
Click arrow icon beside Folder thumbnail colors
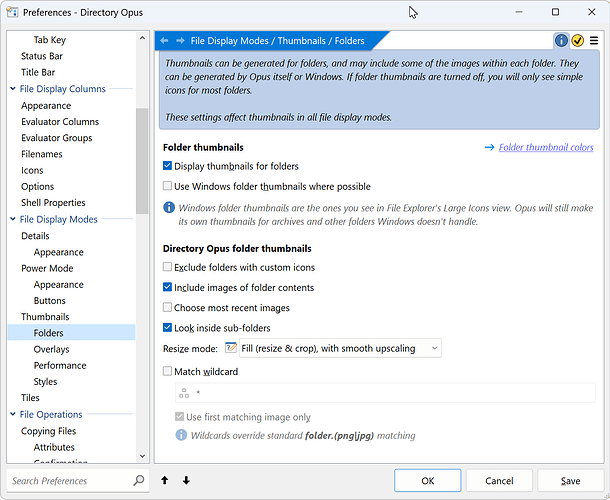489,147
